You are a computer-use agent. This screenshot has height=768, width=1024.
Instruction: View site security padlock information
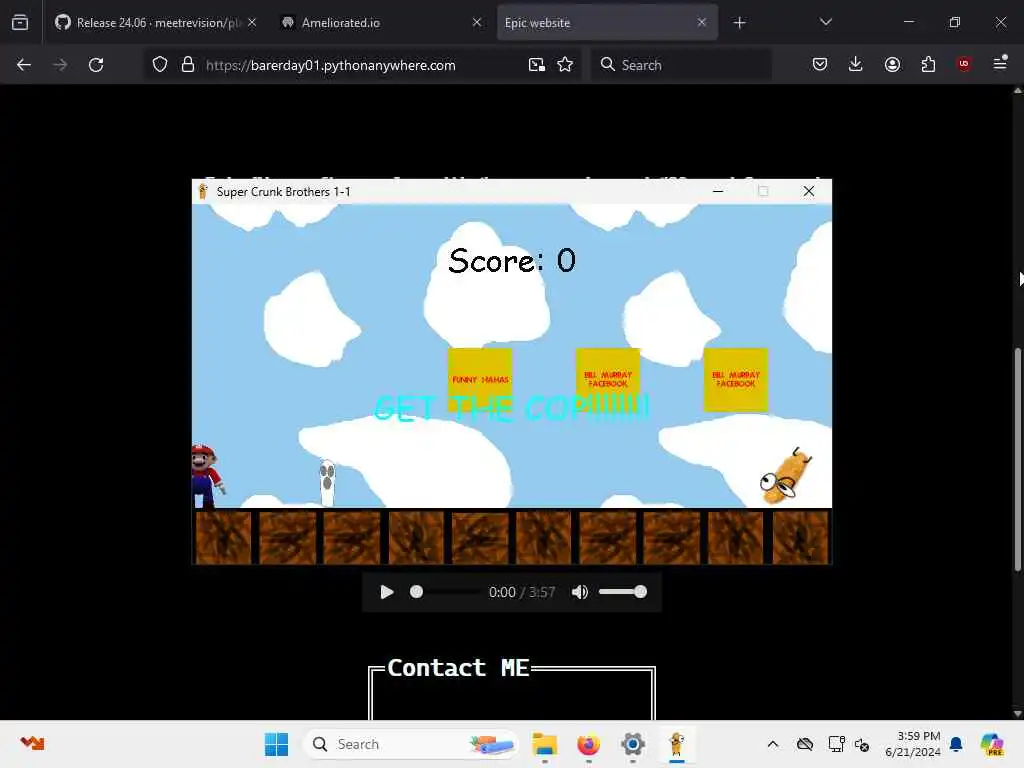[x=188, y=65]
